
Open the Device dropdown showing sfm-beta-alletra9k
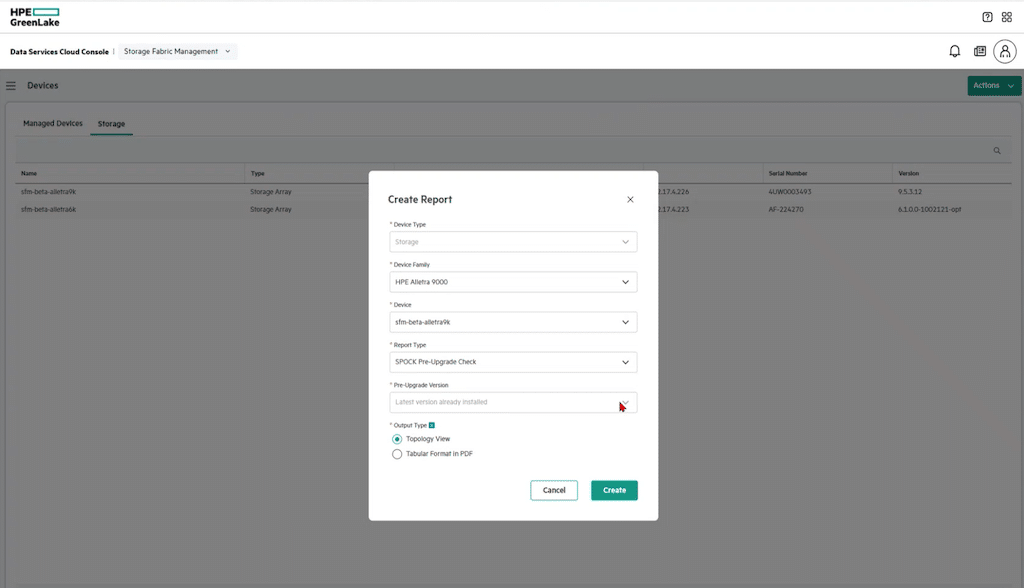(513, 322)
